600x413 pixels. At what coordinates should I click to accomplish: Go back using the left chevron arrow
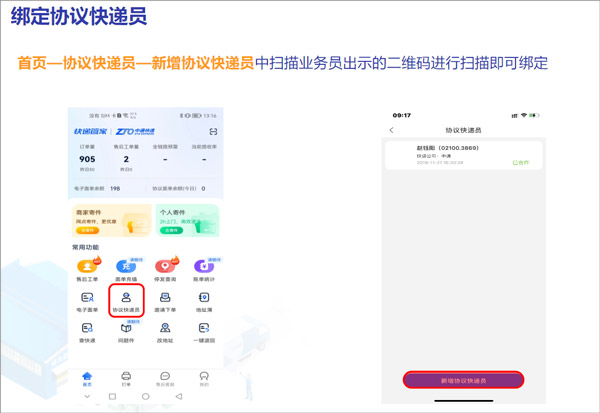click(x=392, y=130)
